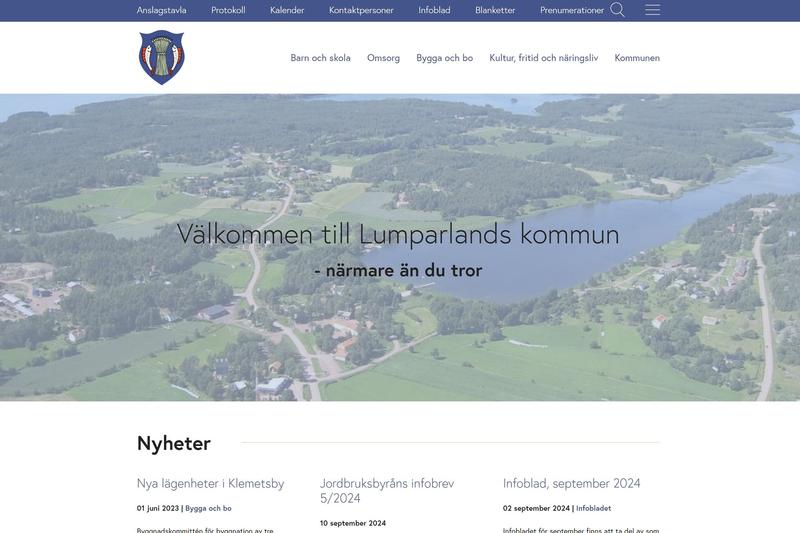This screenshot has width=800, height=533.
Task: Click the search magnifier icon
Action: [x=617, y=10]
